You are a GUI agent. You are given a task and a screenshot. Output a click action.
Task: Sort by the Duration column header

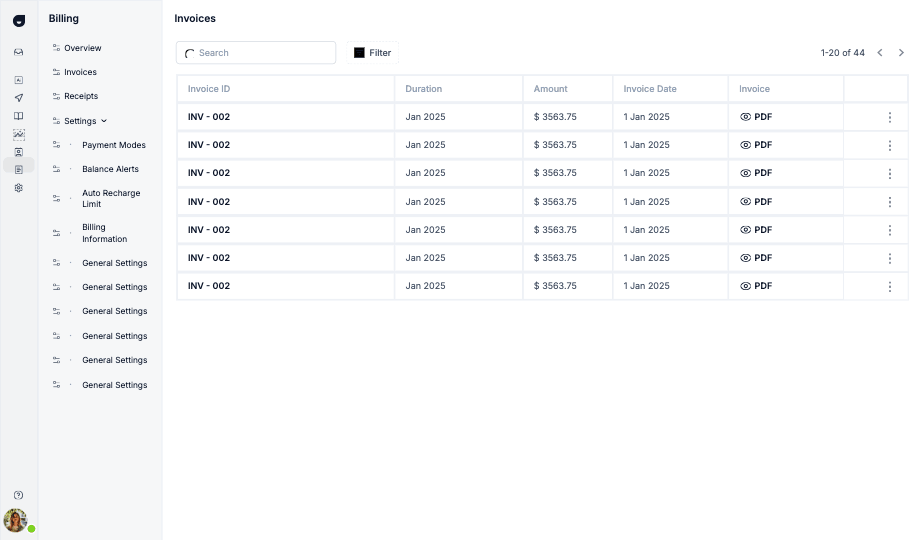pyautogui.click(x=423, y=89)
